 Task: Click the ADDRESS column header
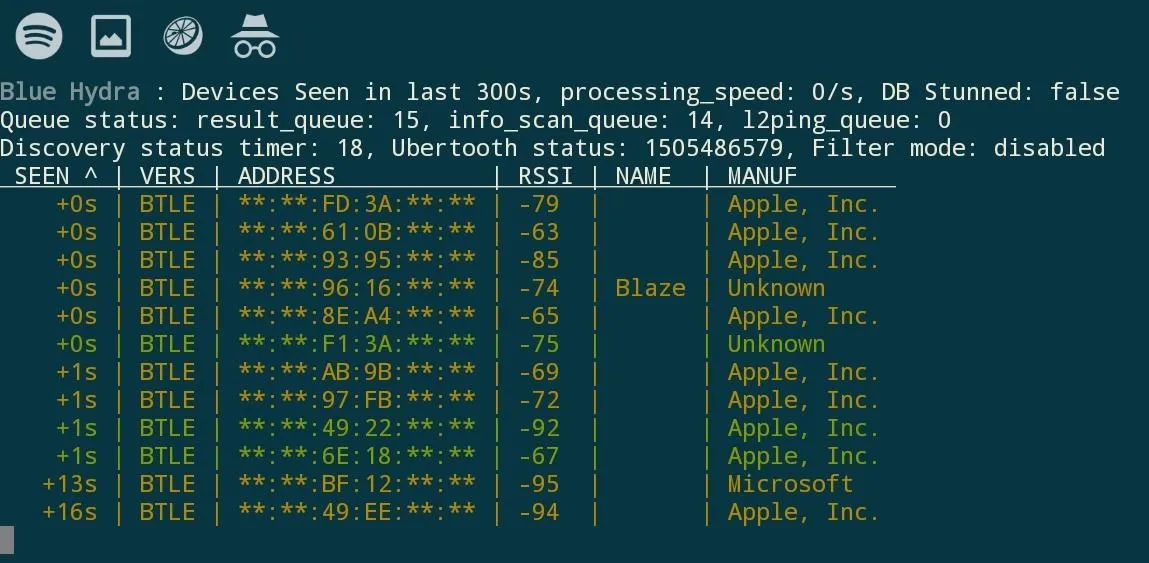[286, 176]
